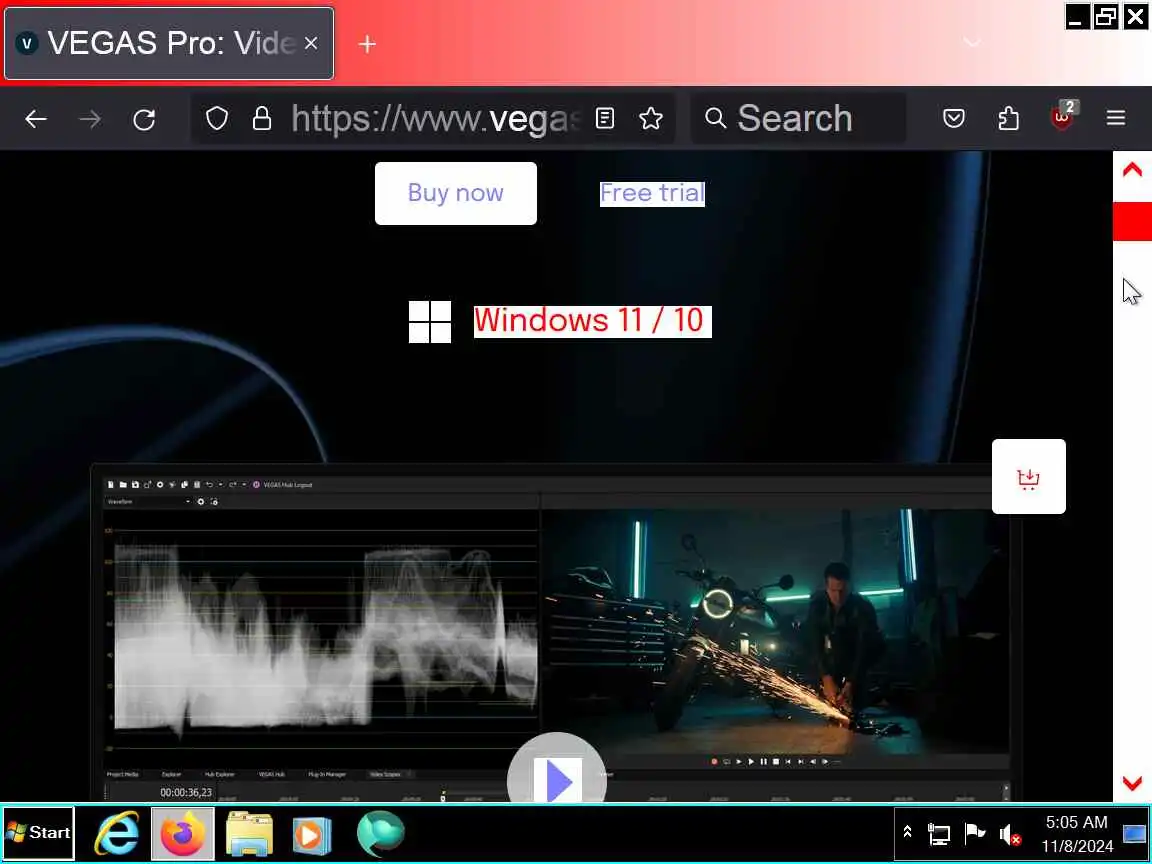Select the VEGAS Pro tab

[169, 43]
